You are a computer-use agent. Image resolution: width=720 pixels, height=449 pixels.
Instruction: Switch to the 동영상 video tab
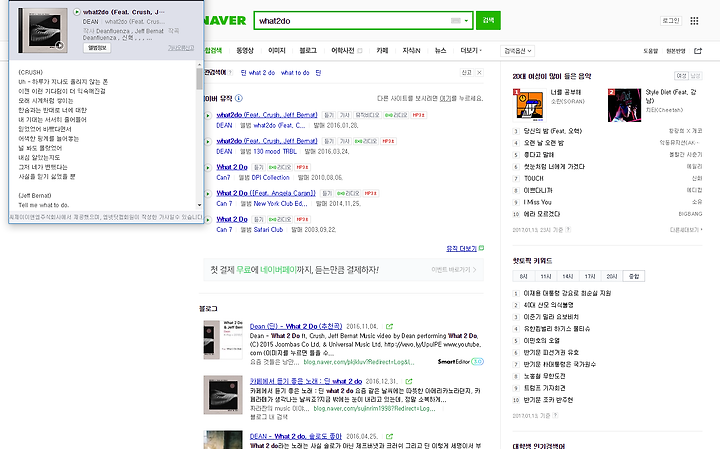245,51
